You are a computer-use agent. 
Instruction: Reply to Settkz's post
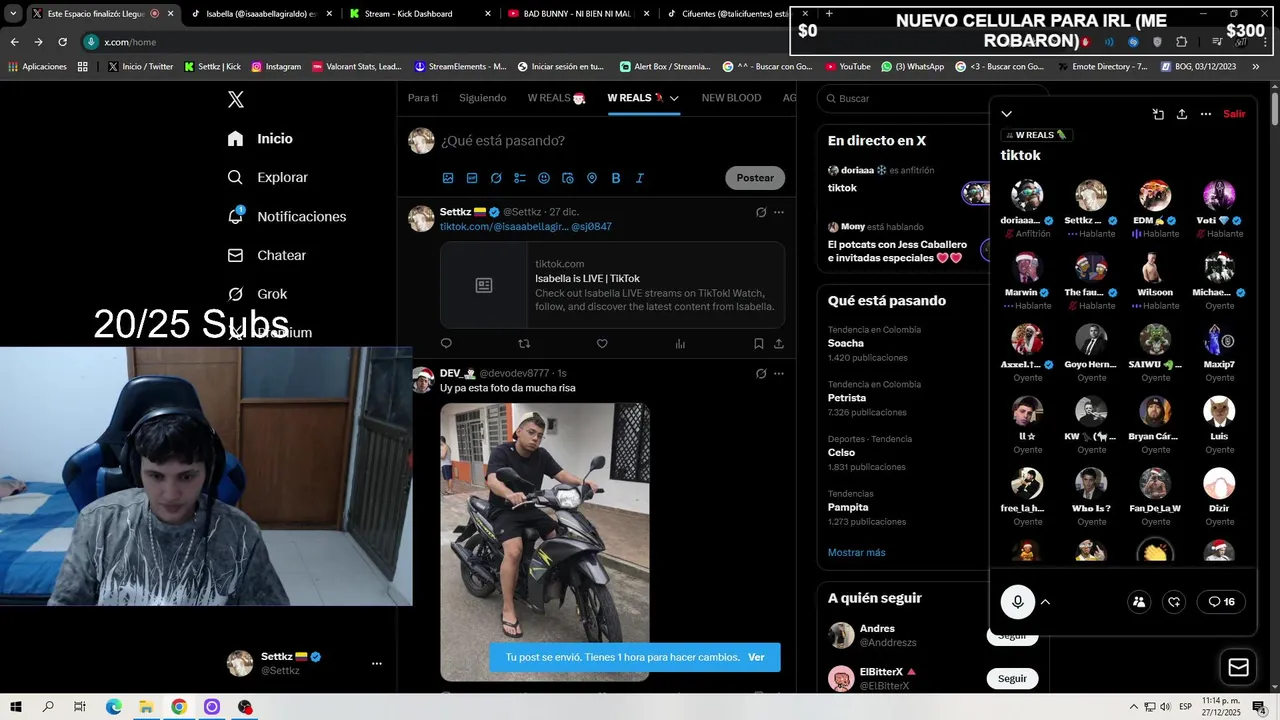point(446,344)
